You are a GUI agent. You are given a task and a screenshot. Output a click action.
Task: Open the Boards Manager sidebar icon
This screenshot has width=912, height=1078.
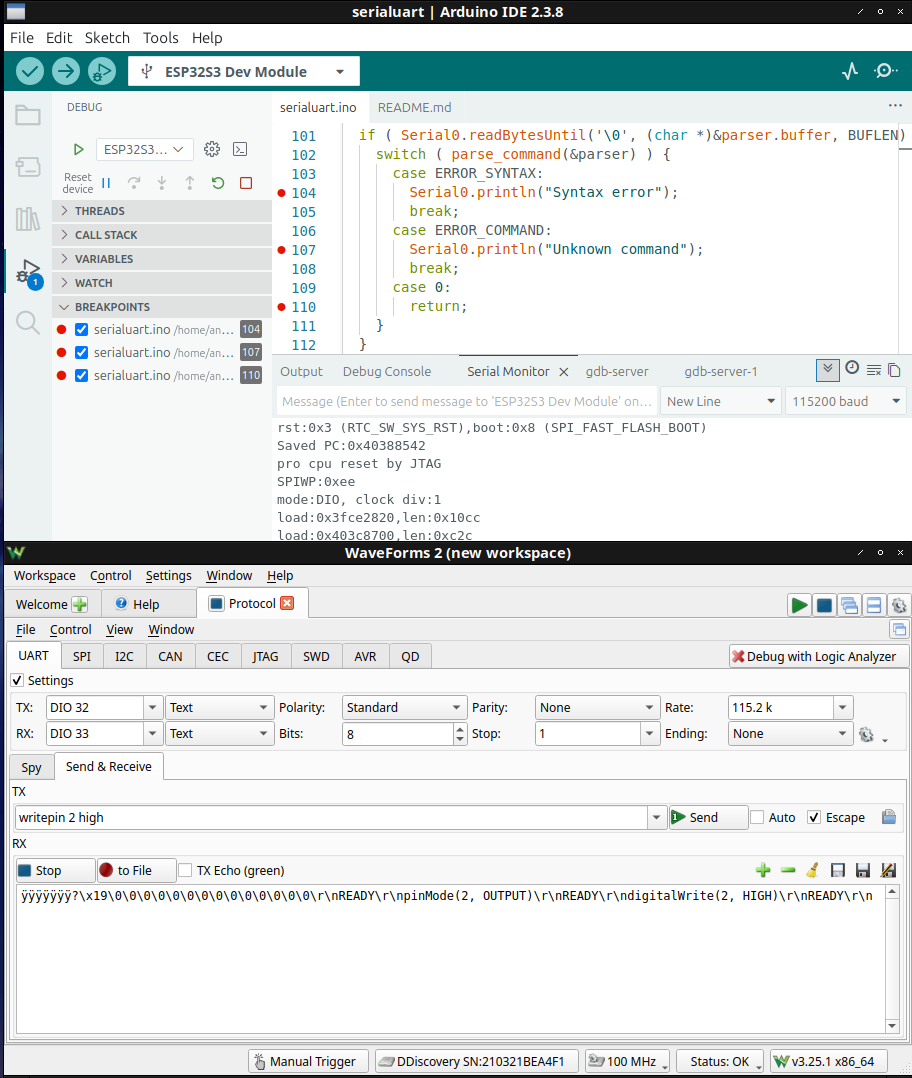click(x=27, y=166)
